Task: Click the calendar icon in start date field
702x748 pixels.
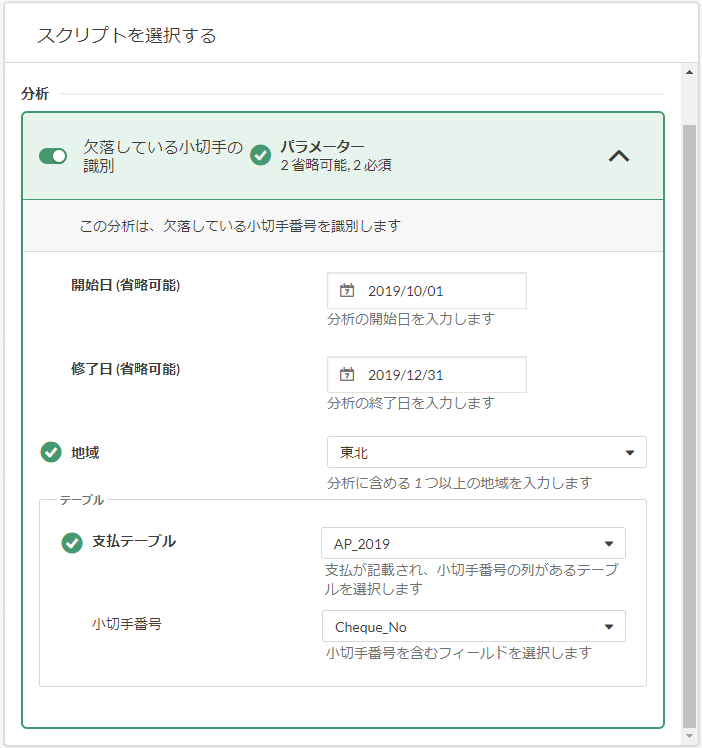Action: tap(347, 291)
